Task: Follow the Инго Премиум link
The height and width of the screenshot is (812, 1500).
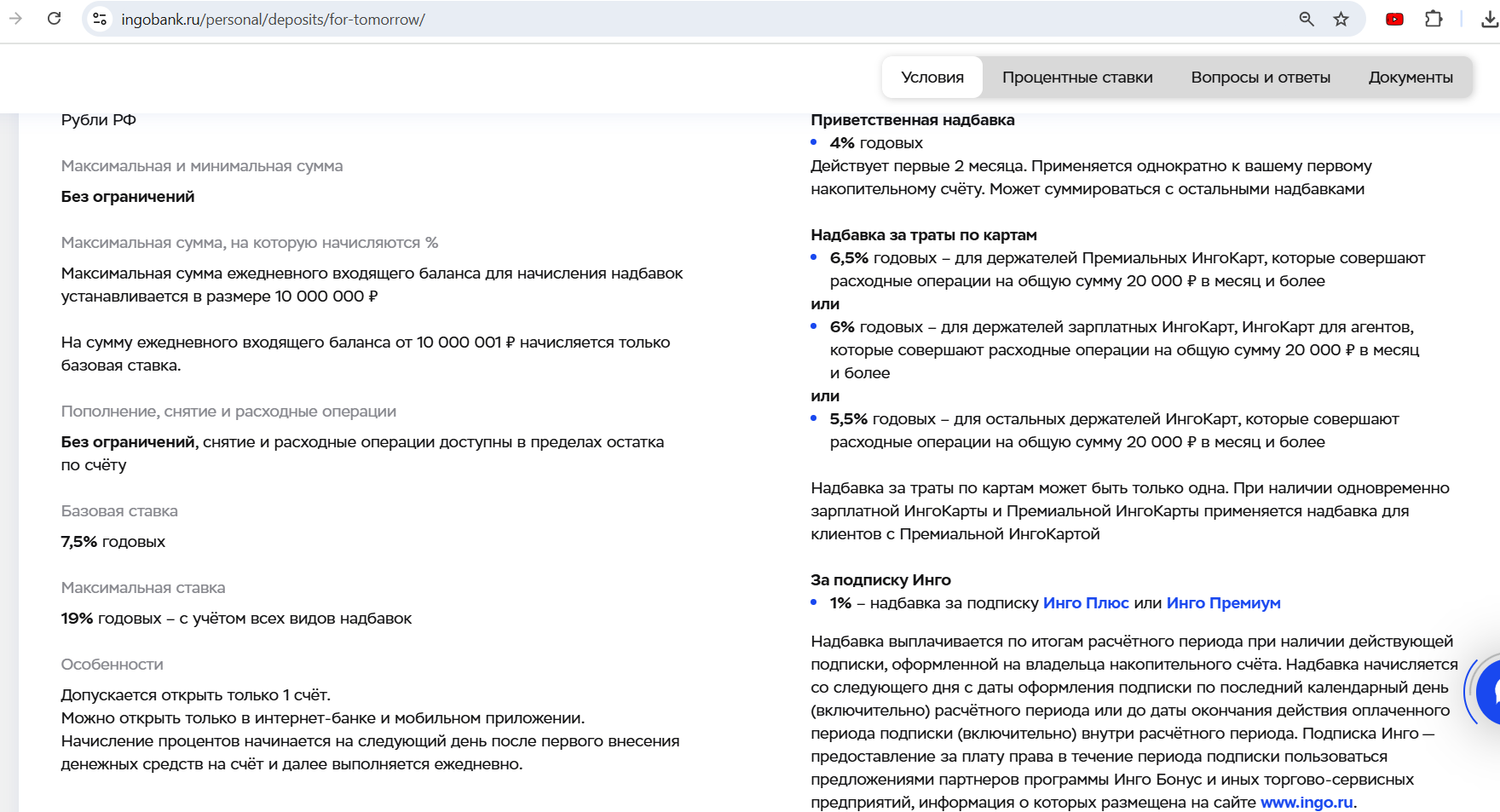Action: (x=1223, y=603)
